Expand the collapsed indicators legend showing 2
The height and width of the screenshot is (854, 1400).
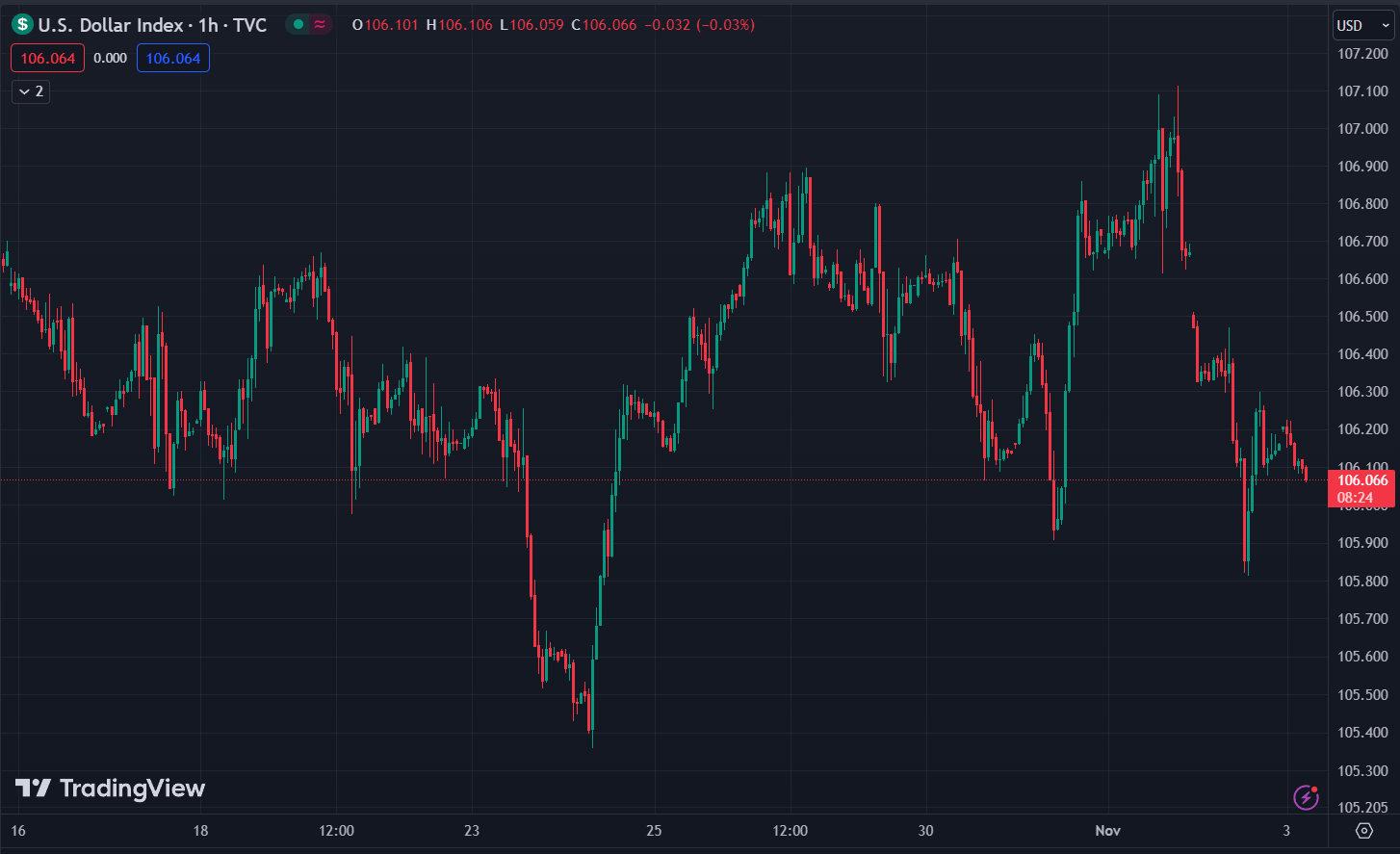tap(31, 91)
